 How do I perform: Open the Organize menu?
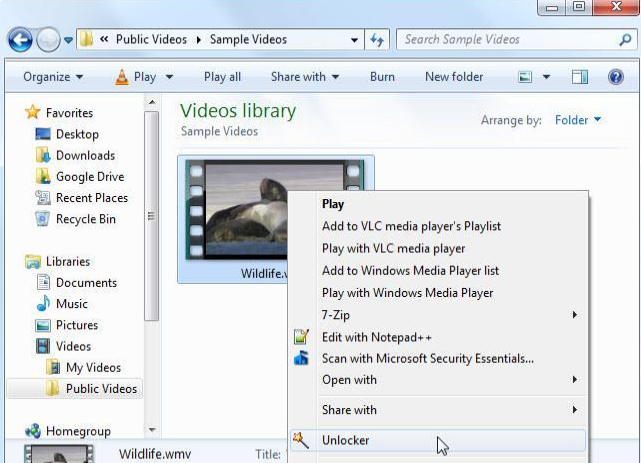[x=53, y=77]
